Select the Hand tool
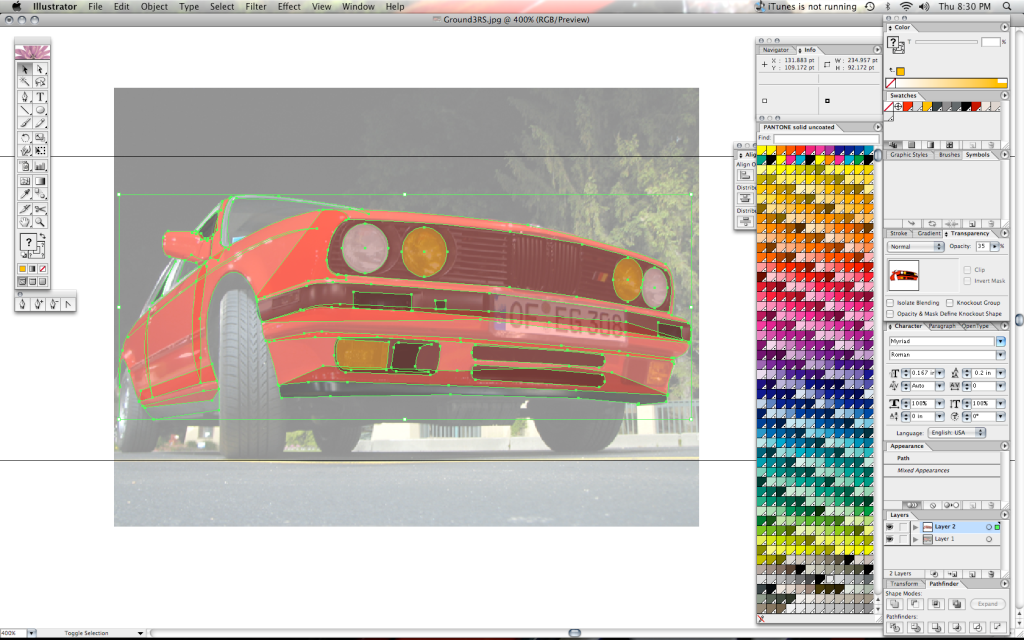The width and height of the screenshot is (1024, 640). pos(26,222)
